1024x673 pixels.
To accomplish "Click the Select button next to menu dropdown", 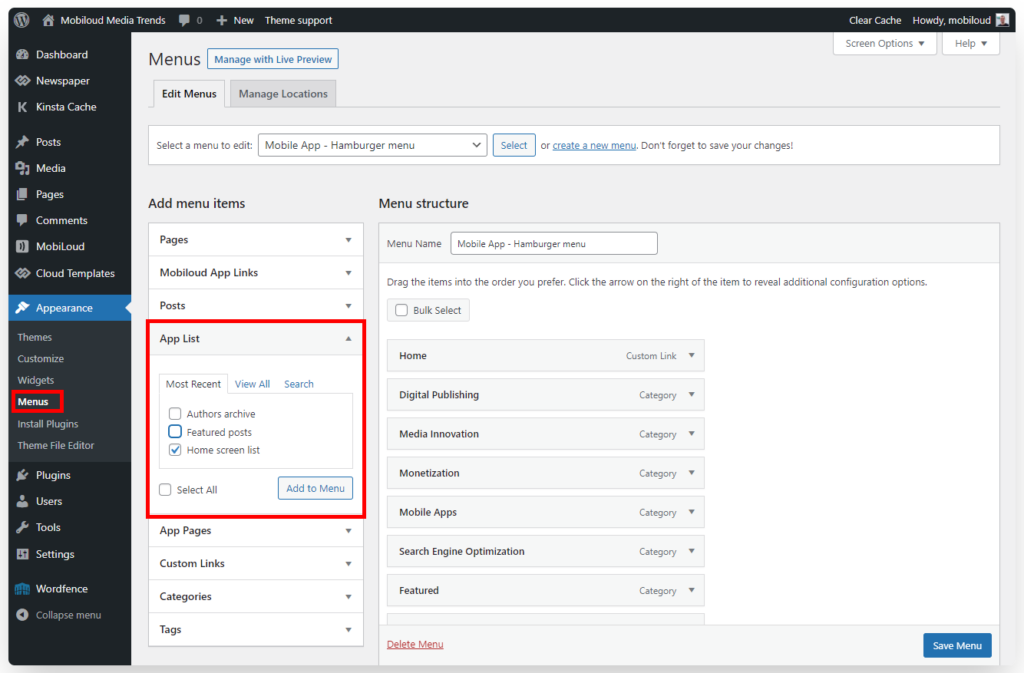I will 514,145.
